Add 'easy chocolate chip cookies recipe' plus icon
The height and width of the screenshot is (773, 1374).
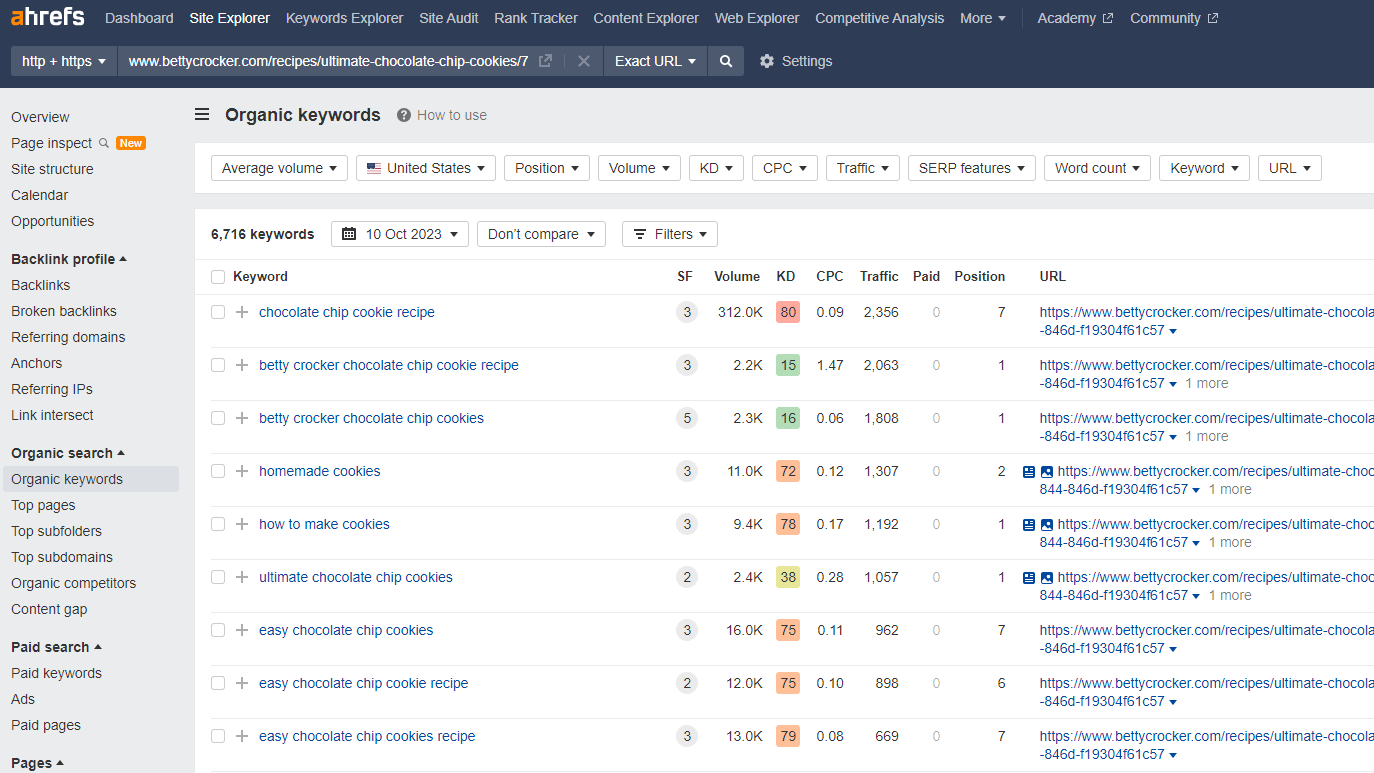coord(241,736)
